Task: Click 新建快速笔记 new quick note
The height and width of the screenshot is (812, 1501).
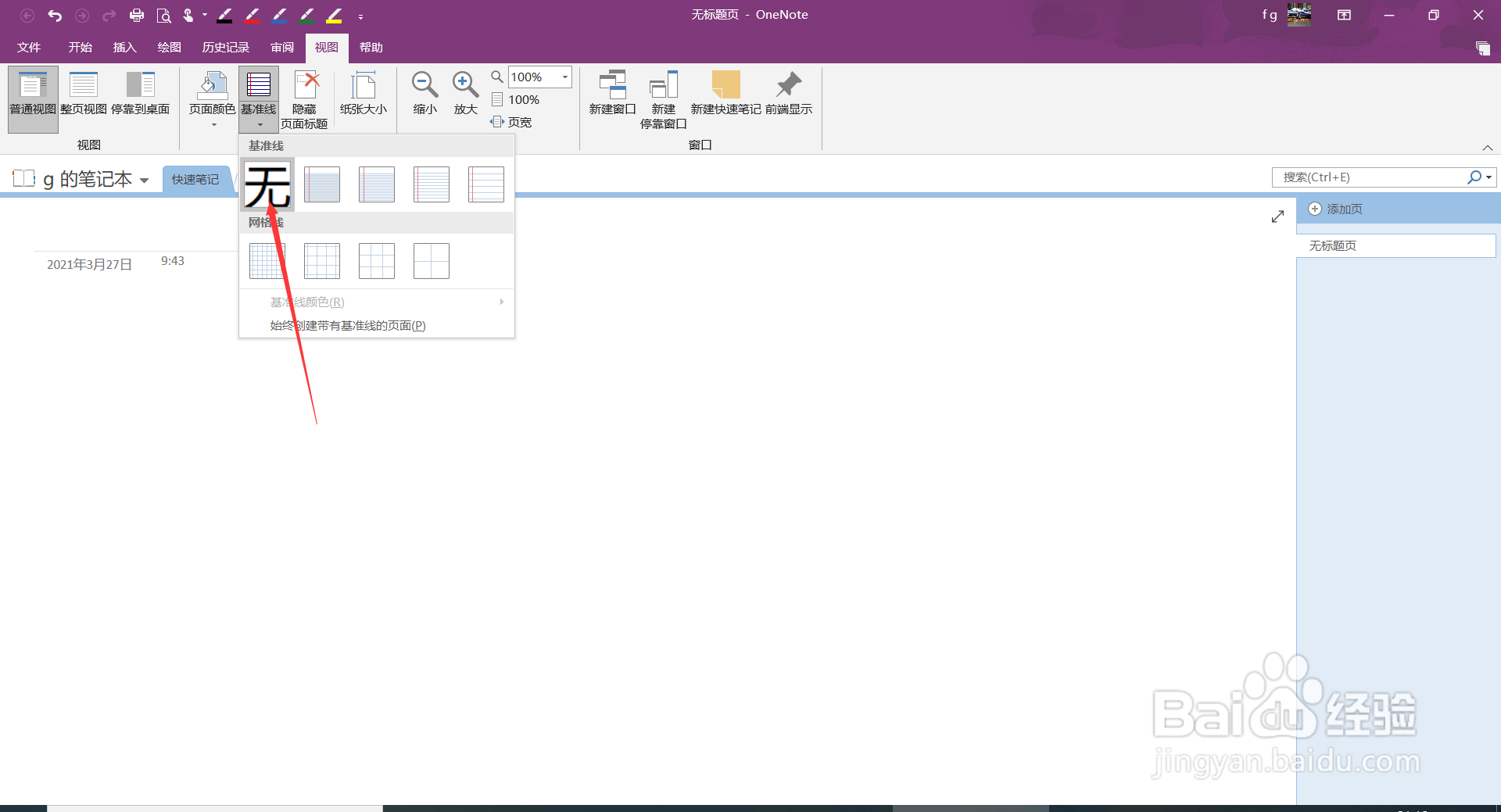Action: (x=725, y=94)
